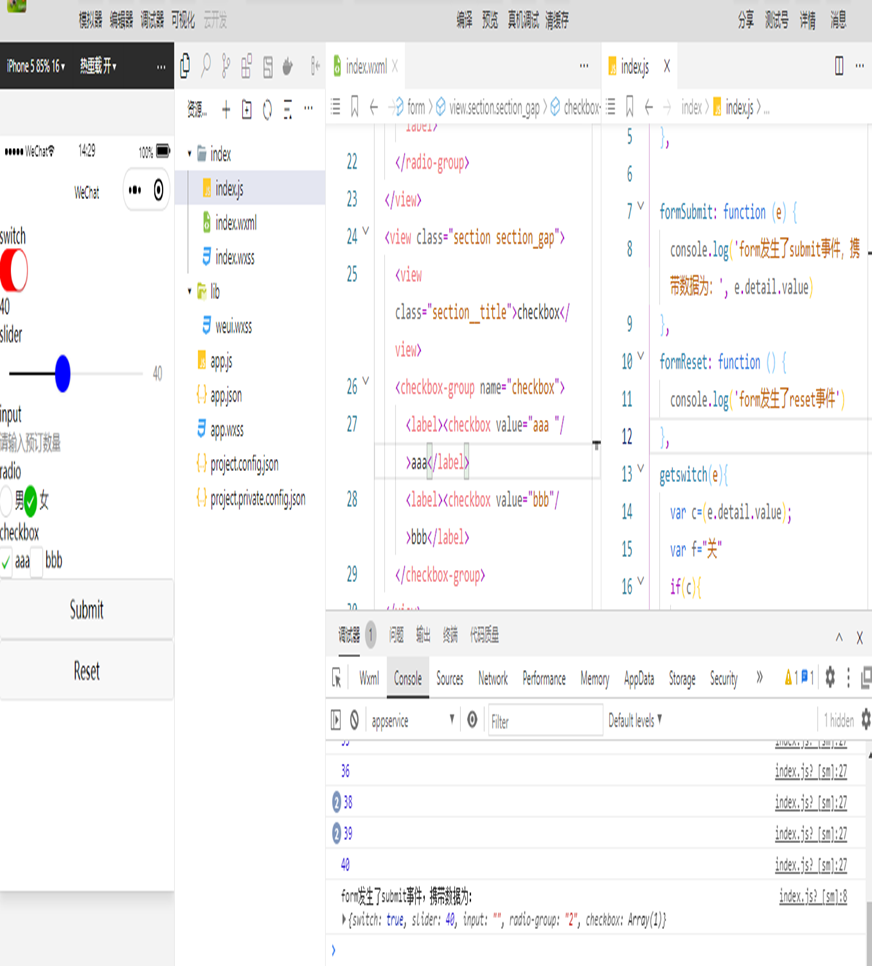Open the devtools vertical dots menu
Screen dimensions: 872x966
pos(849,678)
